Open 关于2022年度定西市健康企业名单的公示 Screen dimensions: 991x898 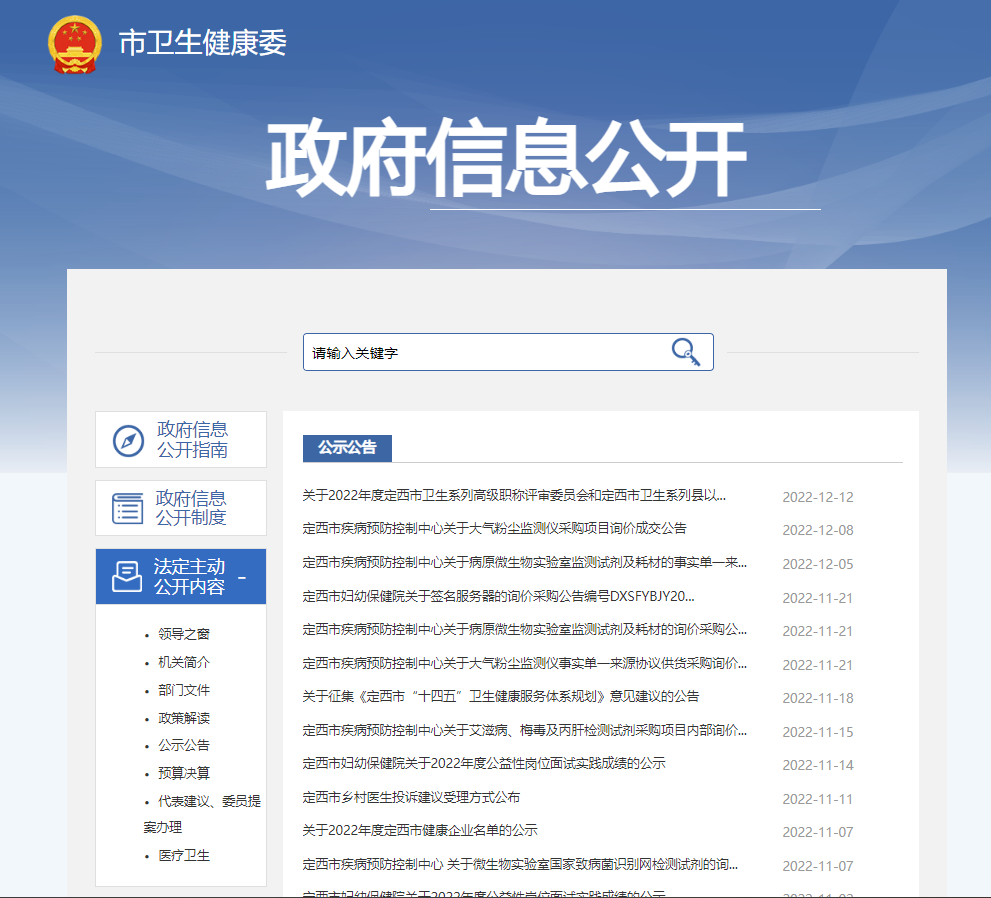point(420,830)
